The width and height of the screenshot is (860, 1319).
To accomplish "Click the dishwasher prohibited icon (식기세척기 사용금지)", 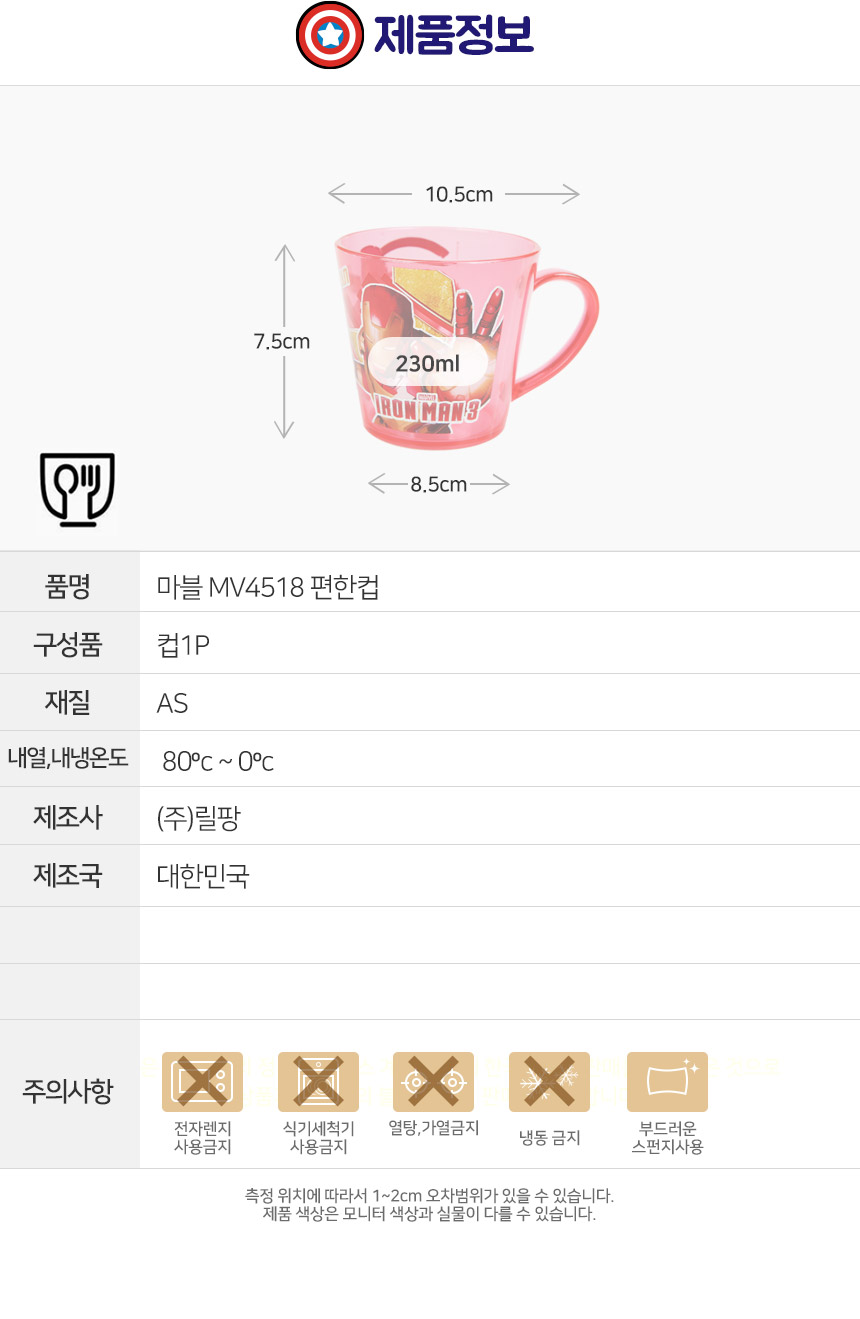I will pyautogui.click(x=318, y=1082).
